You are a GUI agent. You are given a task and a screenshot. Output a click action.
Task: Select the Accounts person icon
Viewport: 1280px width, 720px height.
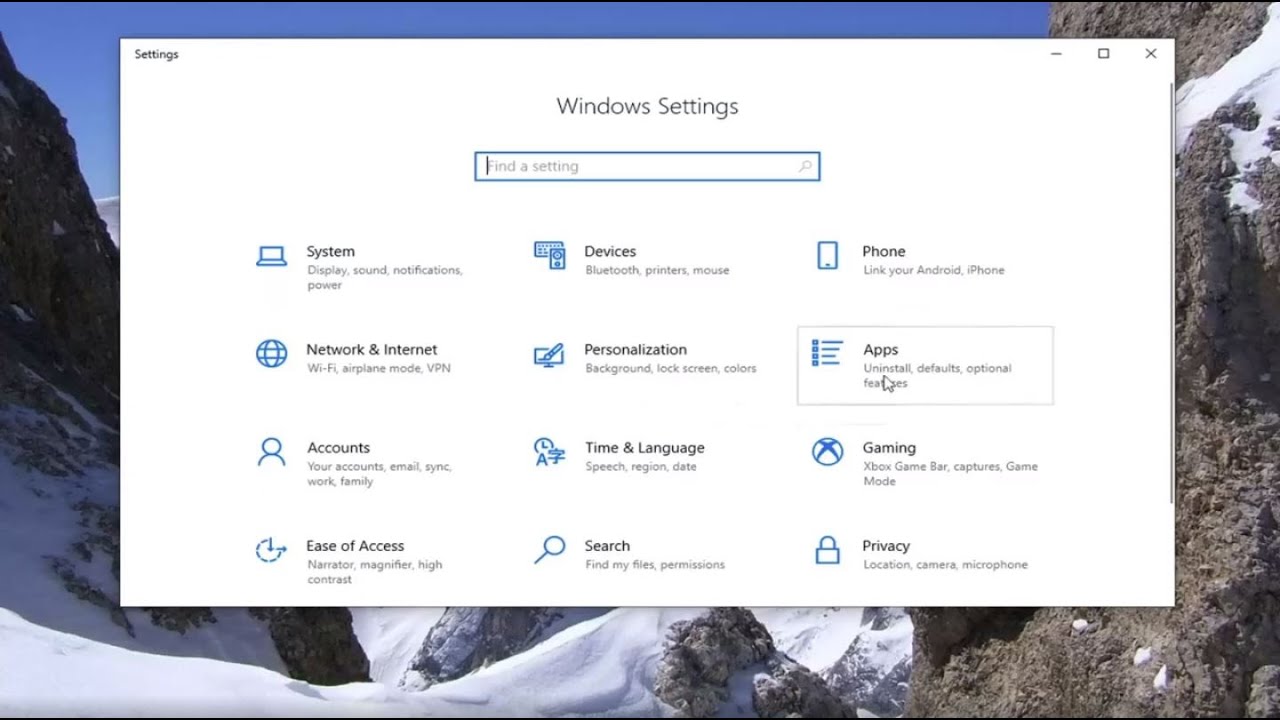tap(271, 452)
